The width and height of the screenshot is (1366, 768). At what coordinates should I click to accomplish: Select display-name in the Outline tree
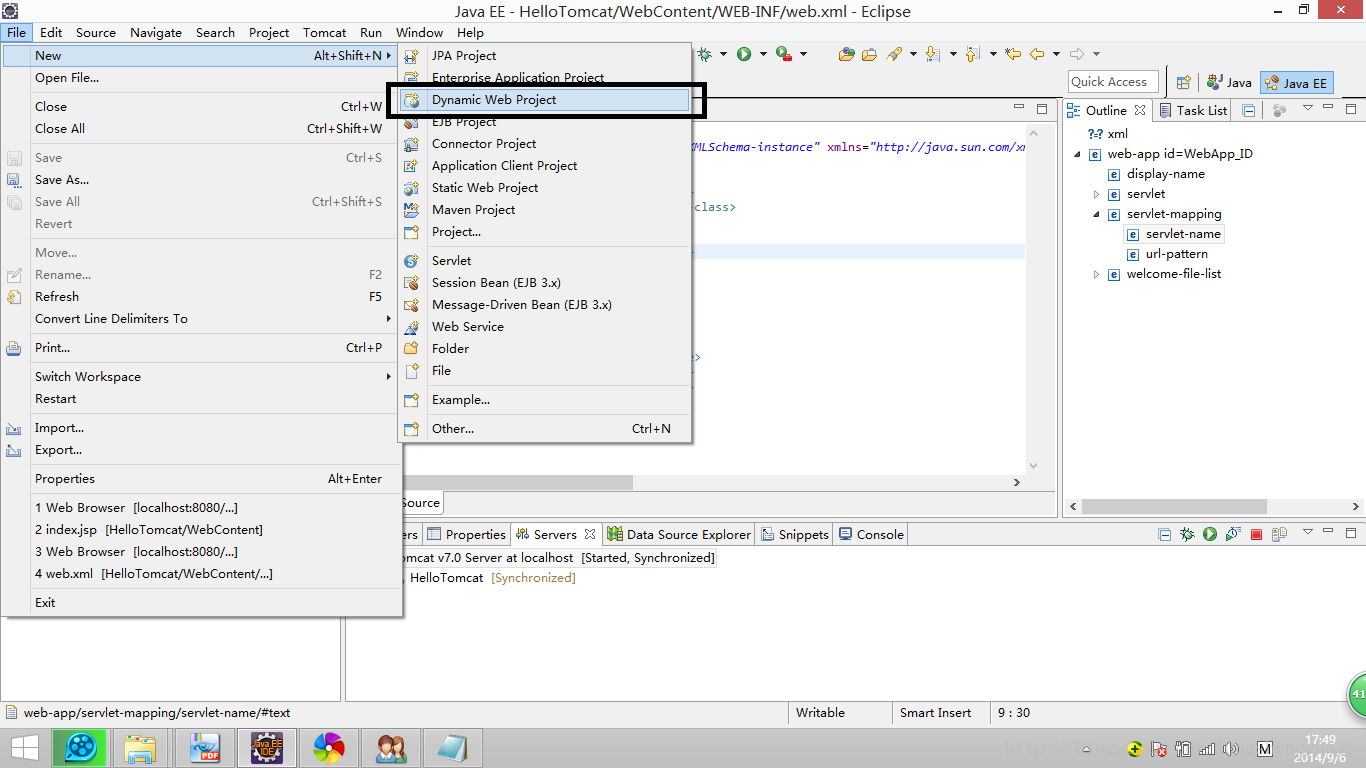1165,174
